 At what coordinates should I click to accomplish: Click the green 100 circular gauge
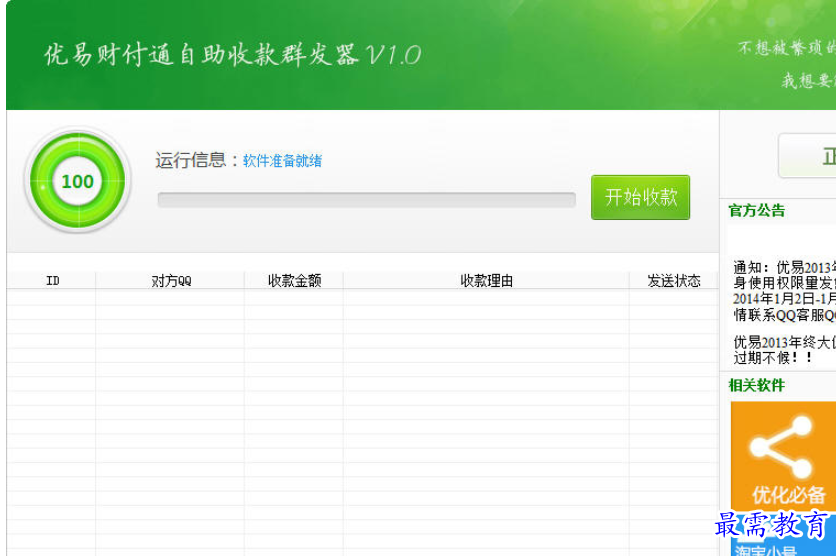tap(78, 181)
